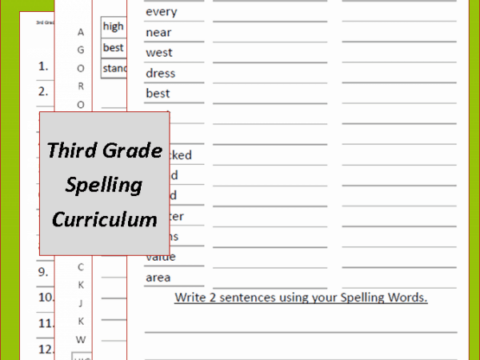Click number "9." on the left worksheet
Image resolution: width=480 pixels, height=360 pixels.
[x=43, y=272]
